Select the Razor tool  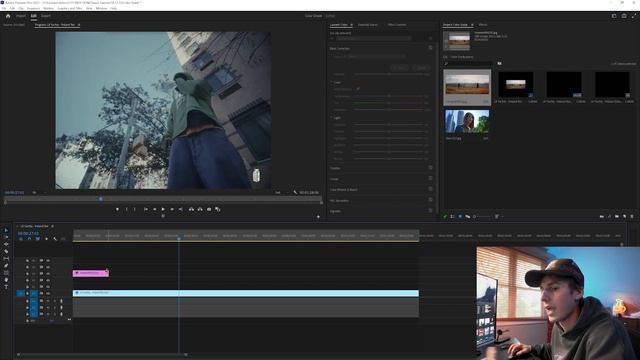(x=6, y=251)
